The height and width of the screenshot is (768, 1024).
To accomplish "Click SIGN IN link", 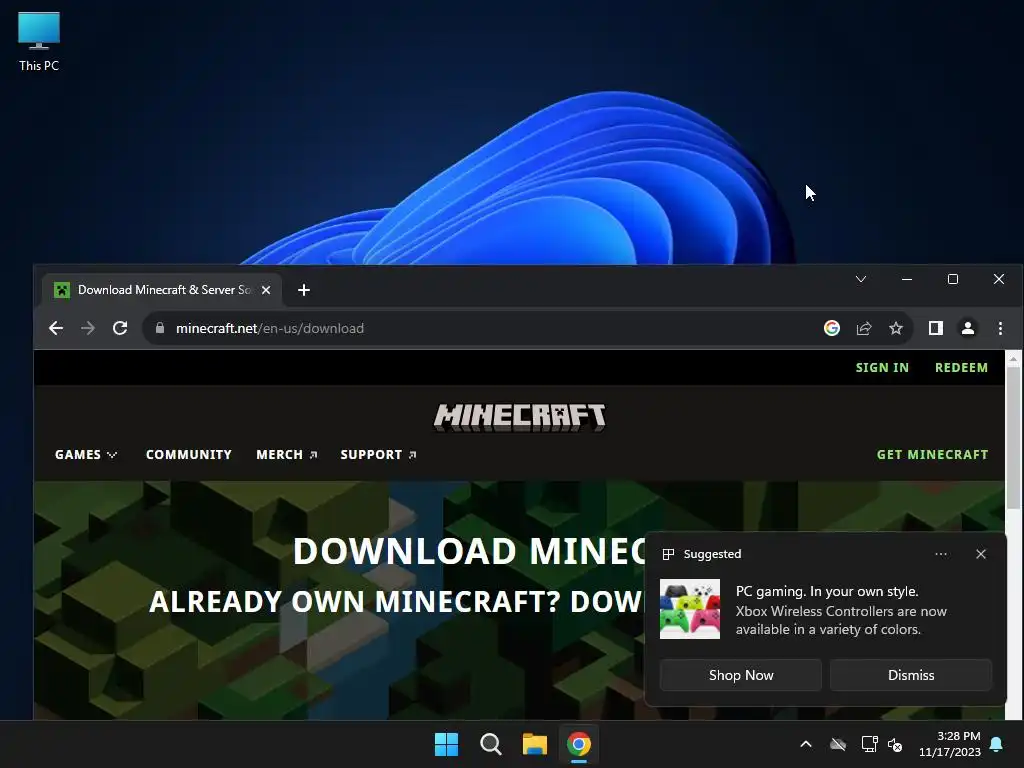I will coord(882,368).
